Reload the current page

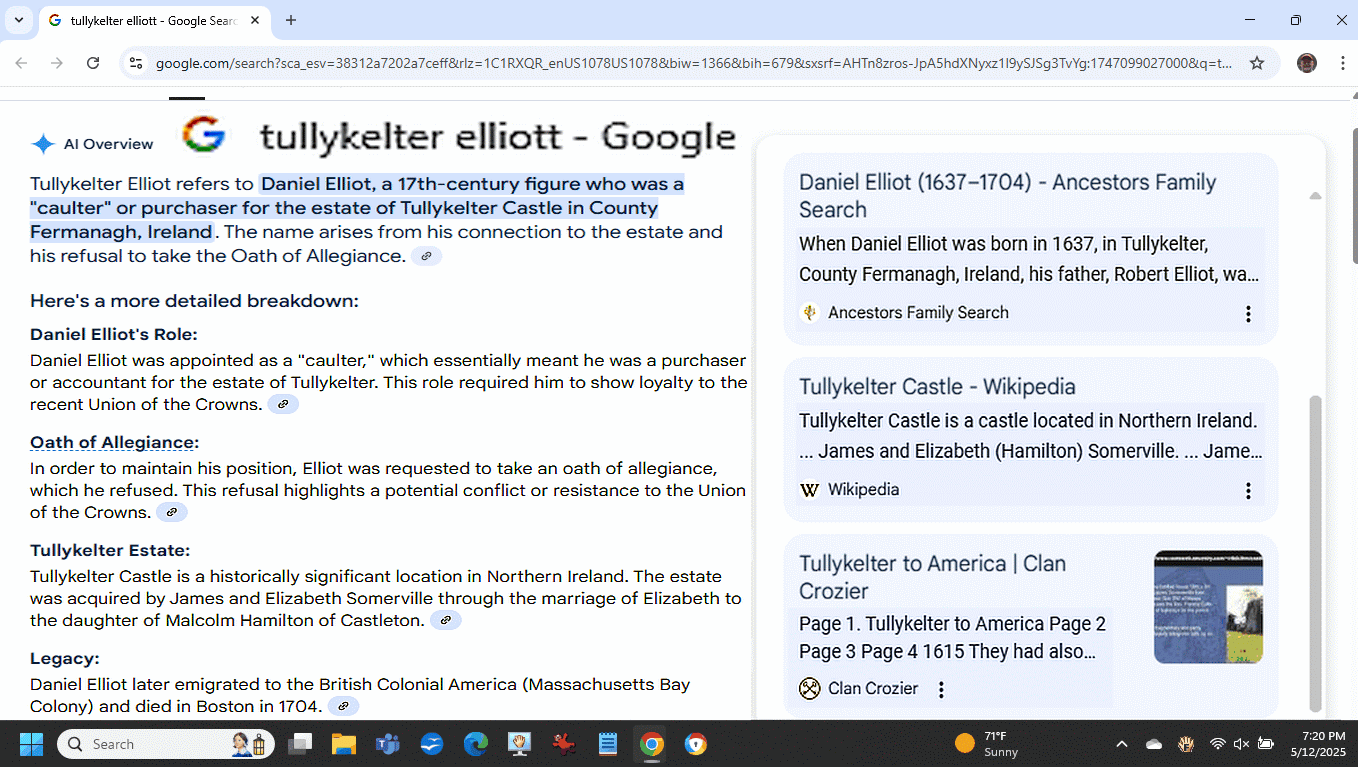(x=93, y=63)
